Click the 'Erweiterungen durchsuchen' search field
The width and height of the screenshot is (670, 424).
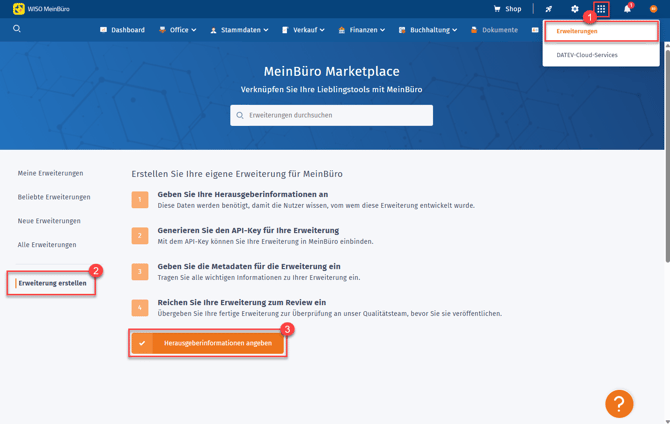tap(332, 115)
